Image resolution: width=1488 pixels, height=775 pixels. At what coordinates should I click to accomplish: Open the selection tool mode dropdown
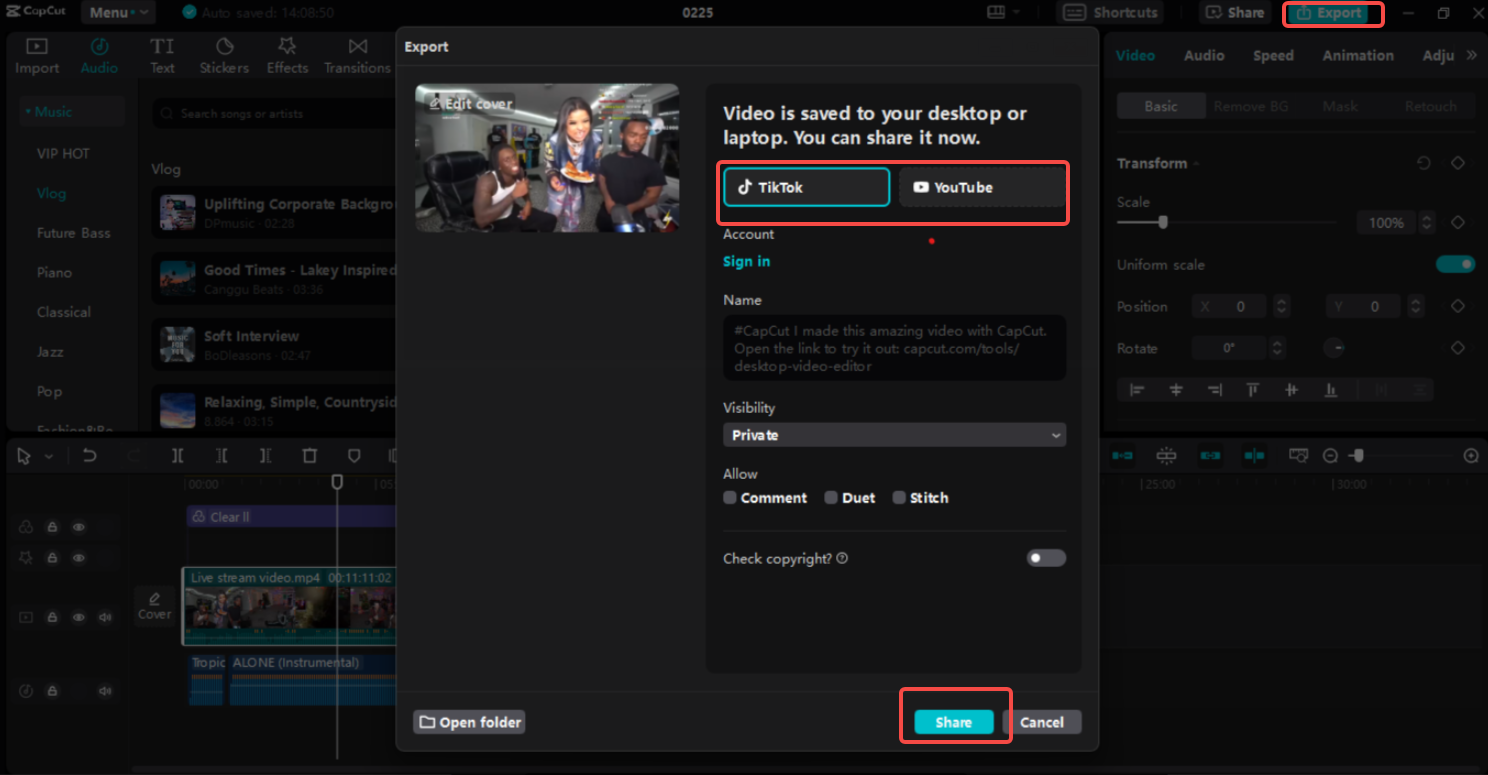coord(49,456)
